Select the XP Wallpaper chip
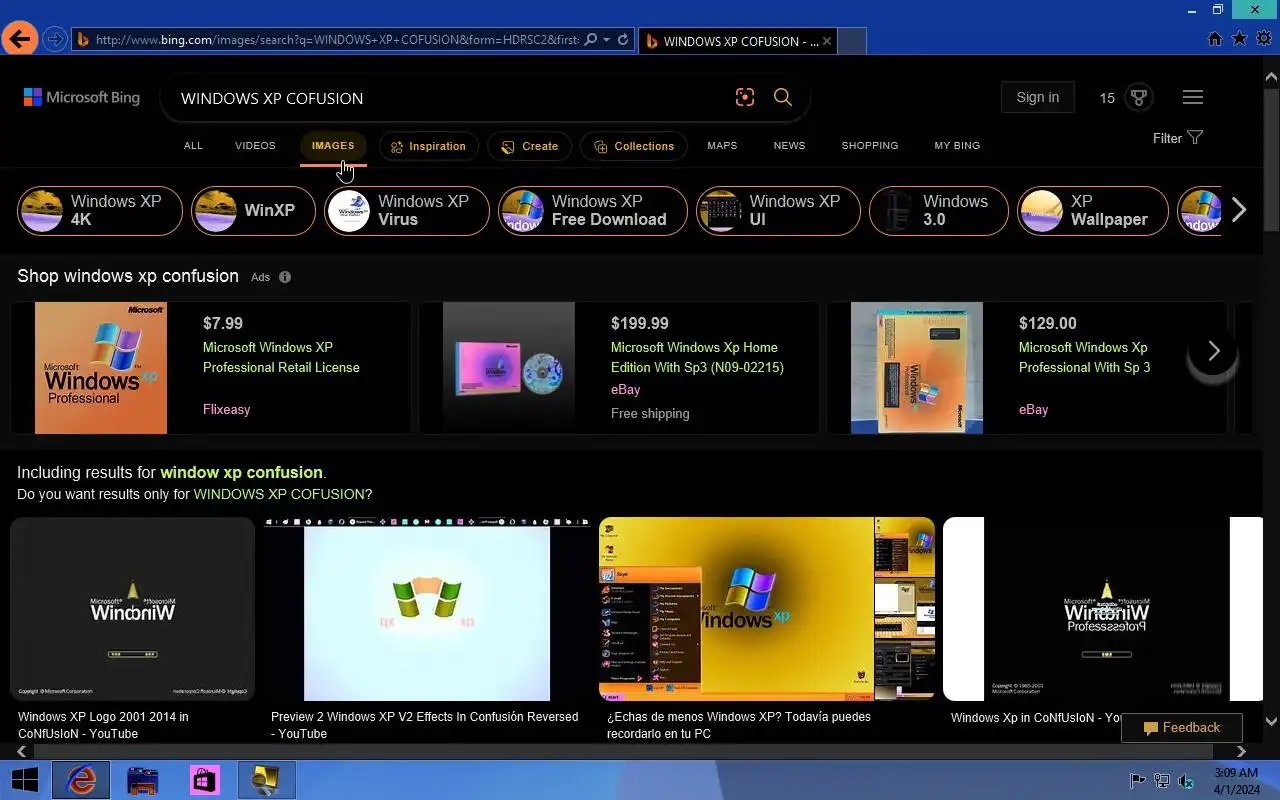Viewport: 1280px width, 800px height. pos(1093,210)
